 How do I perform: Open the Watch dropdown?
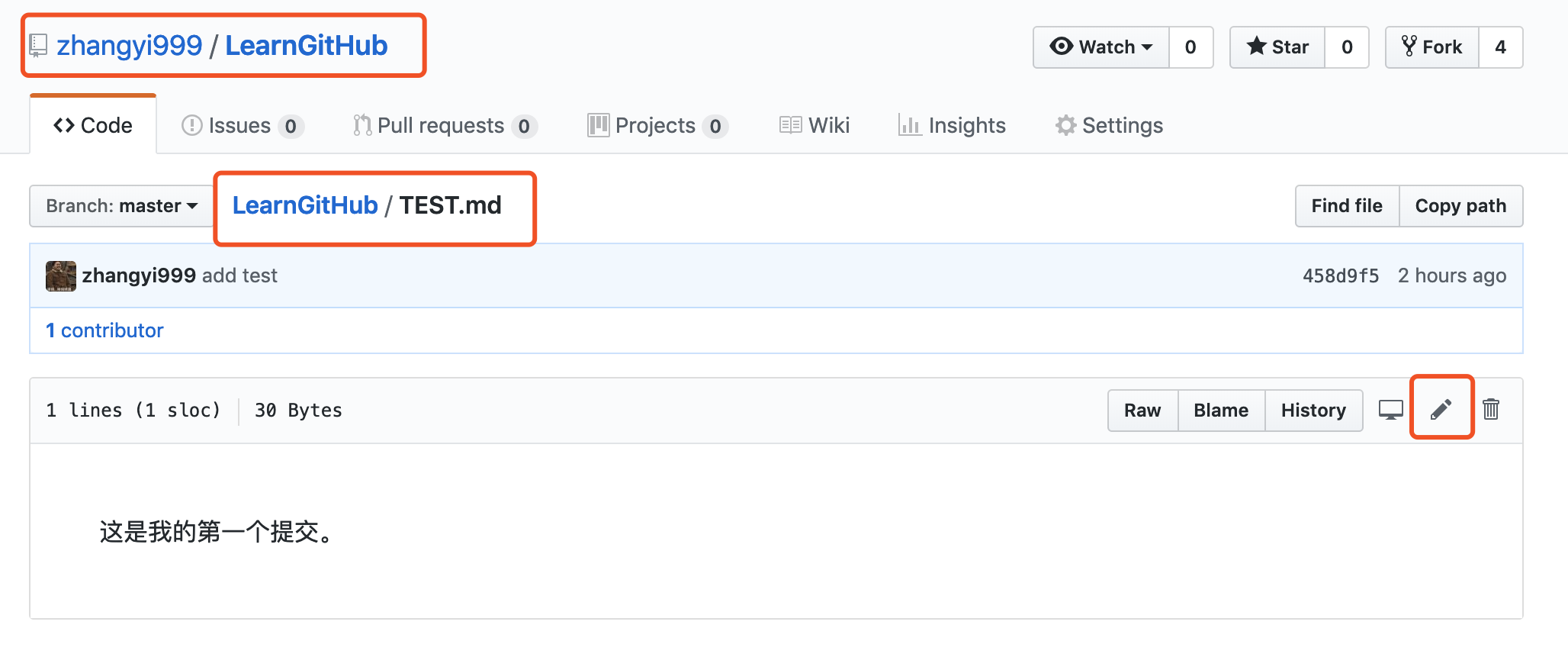pos(1101,47)
